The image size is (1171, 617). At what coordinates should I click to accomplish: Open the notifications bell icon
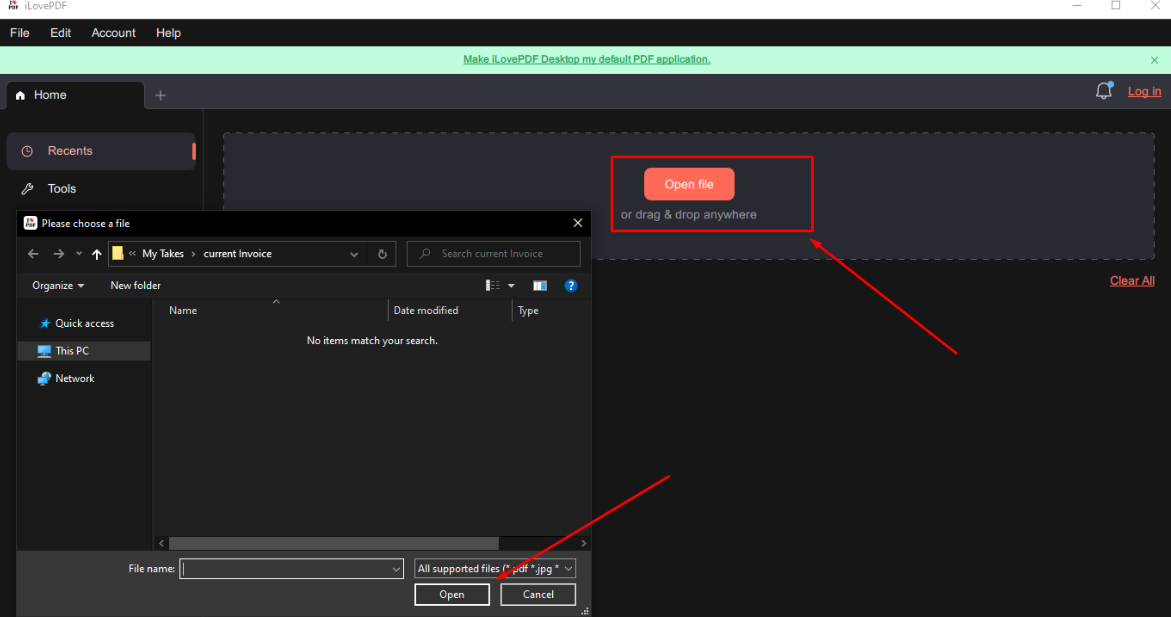point(1104,91)
